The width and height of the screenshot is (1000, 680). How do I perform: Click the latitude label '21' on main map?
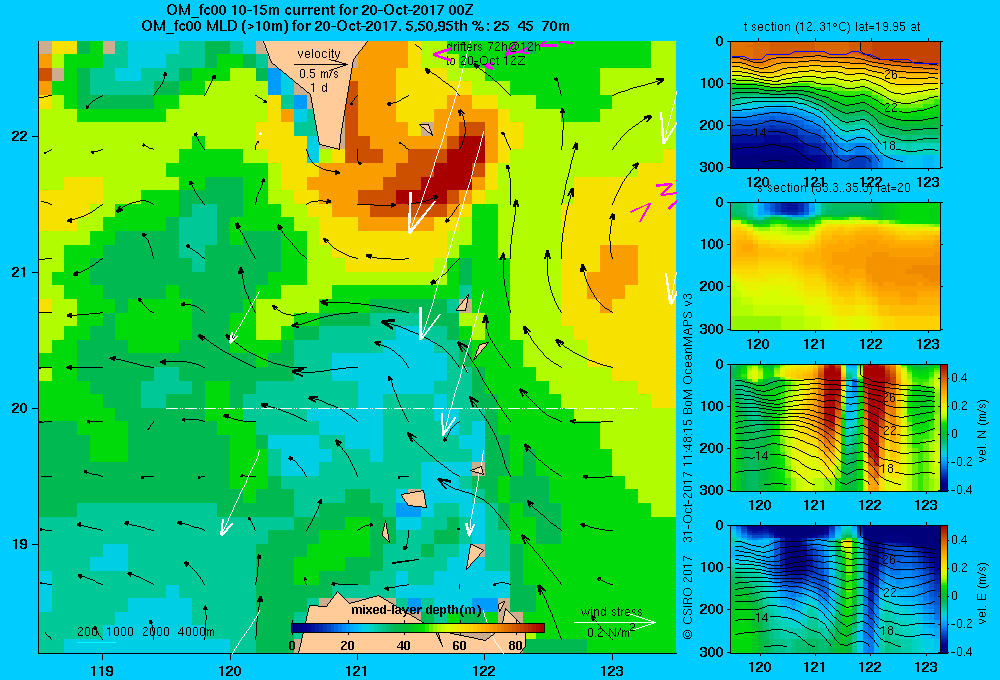20,272
